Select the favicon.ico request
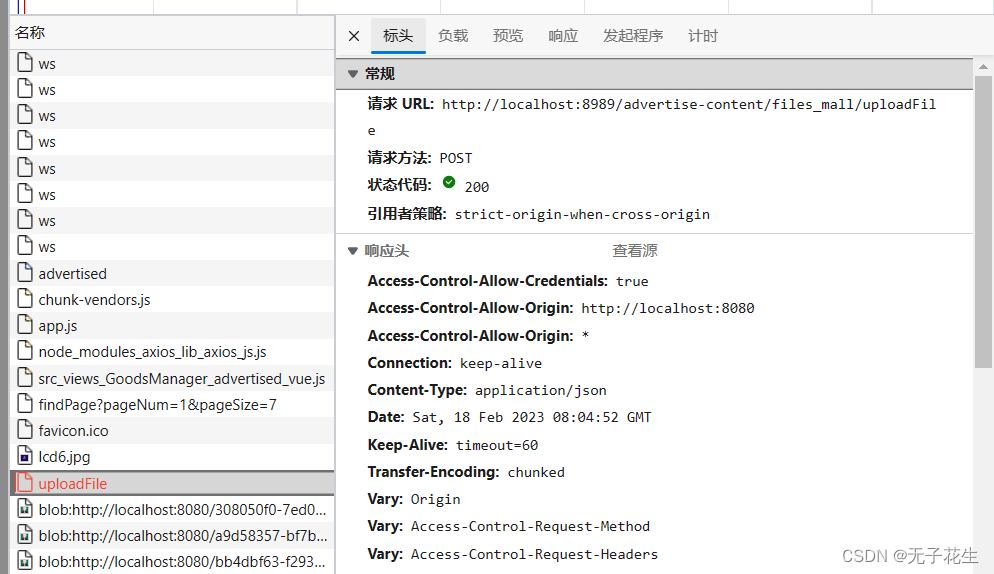Image resolution: width=994 pixels, height=574 pixels. coord(172,431)
